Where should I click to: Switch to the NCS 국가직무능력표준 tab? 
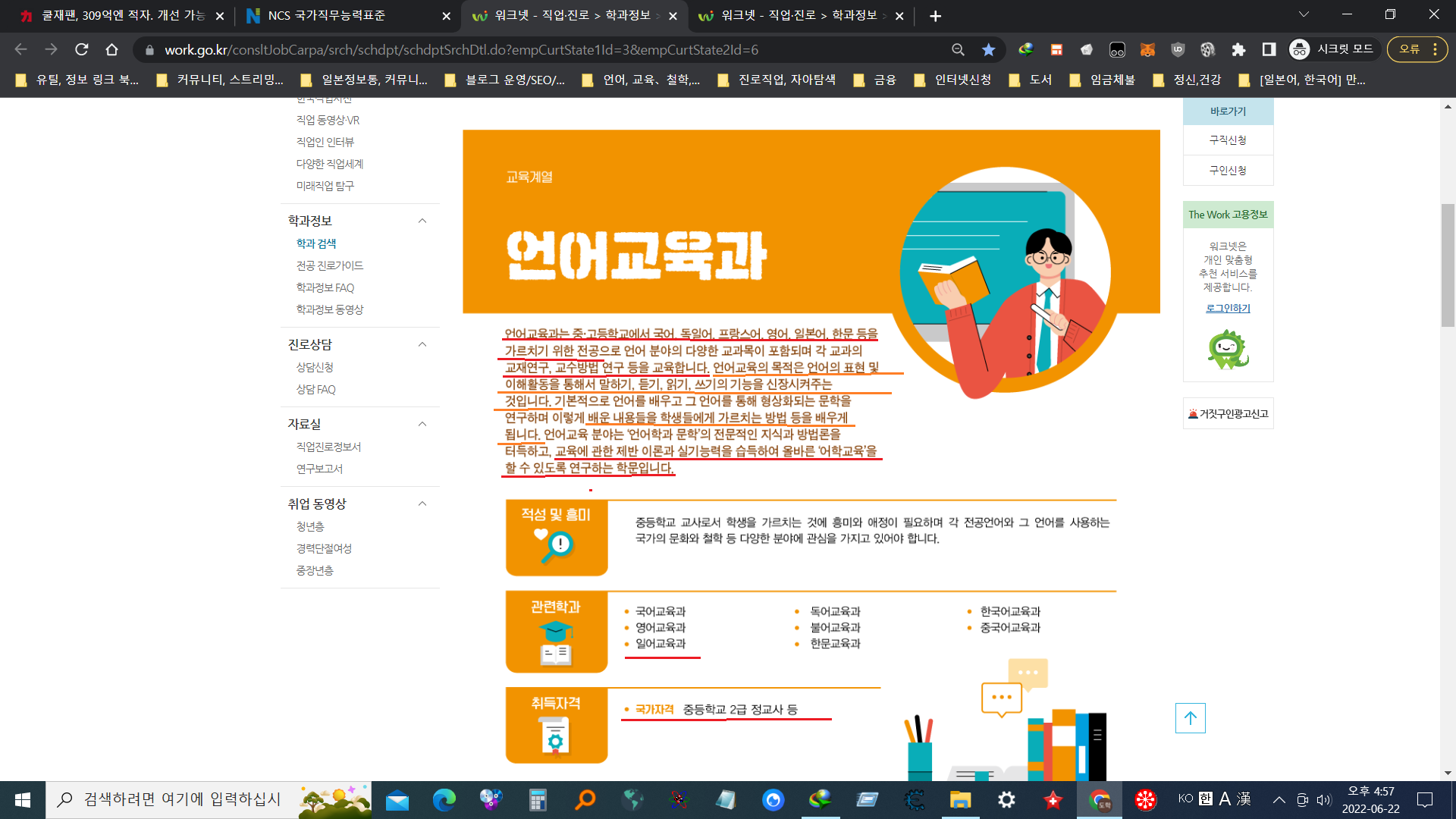tap(326, 16)
